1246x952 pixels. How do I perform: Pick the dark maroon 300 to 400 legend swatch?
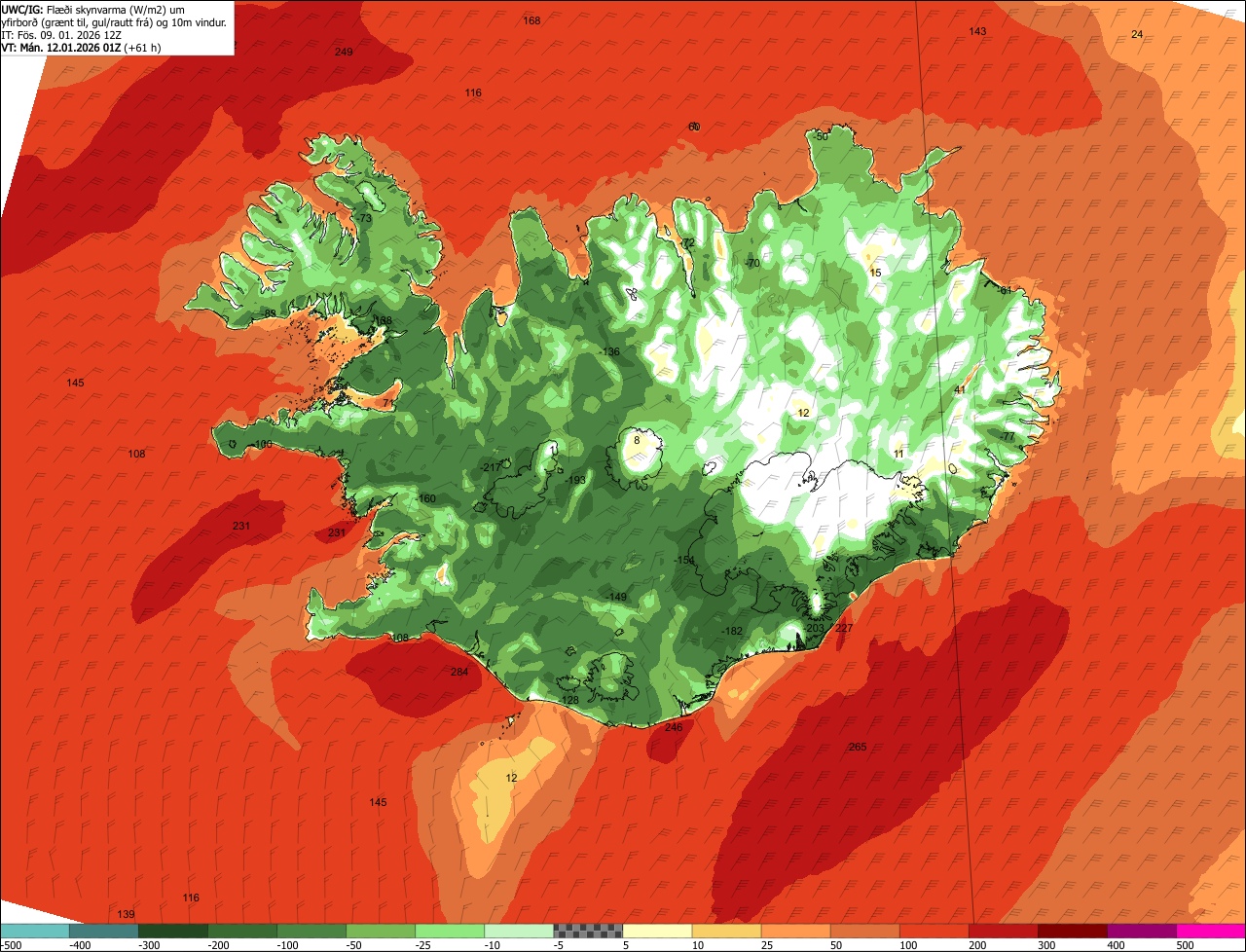tap(1071, 931)
